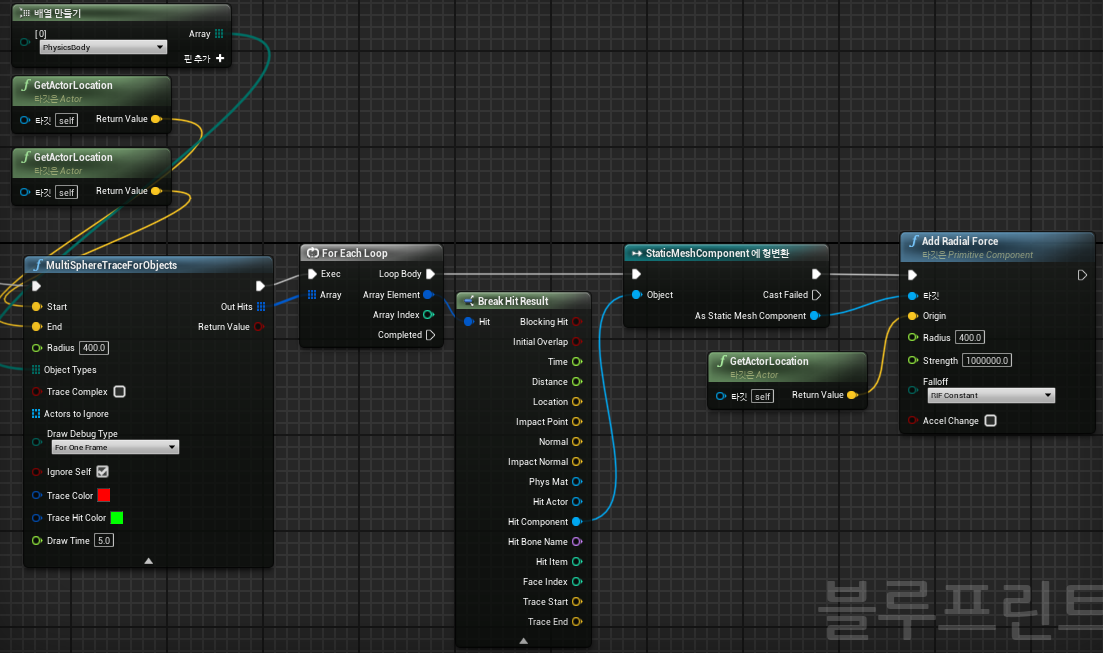Collapse advanced pins on Break Hit Result node
This screenshot has height=653, width=1103.
[x=523, y=641]
